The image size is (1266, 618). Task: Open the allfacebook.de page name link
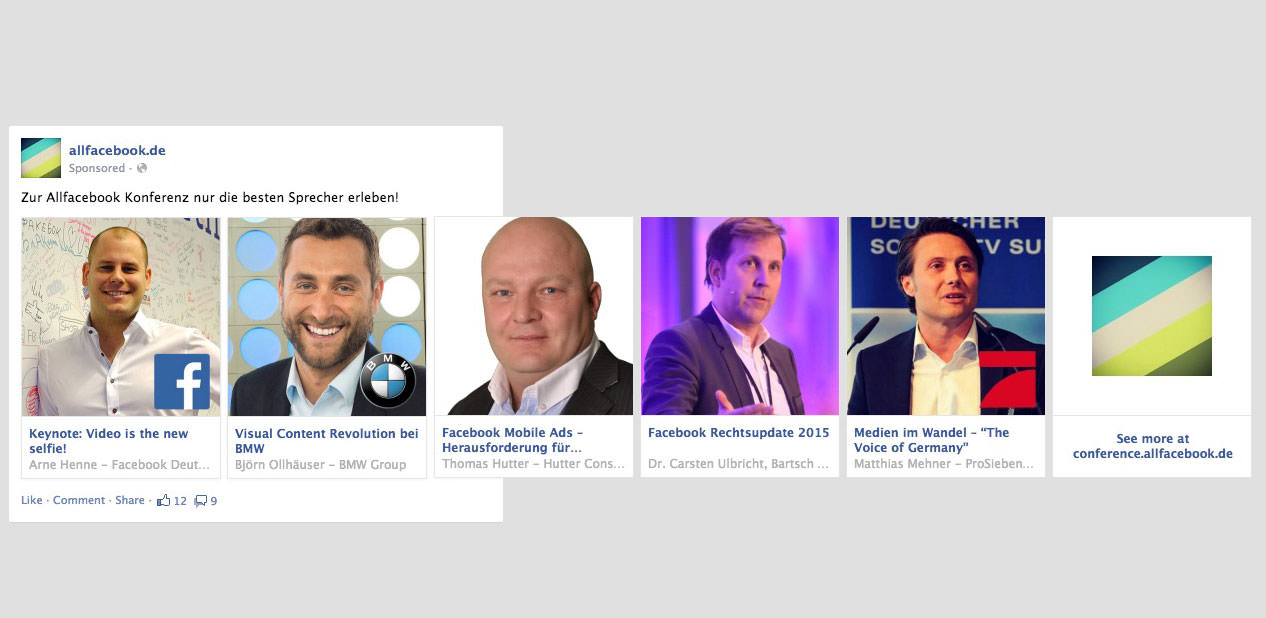tap(117, 150)
